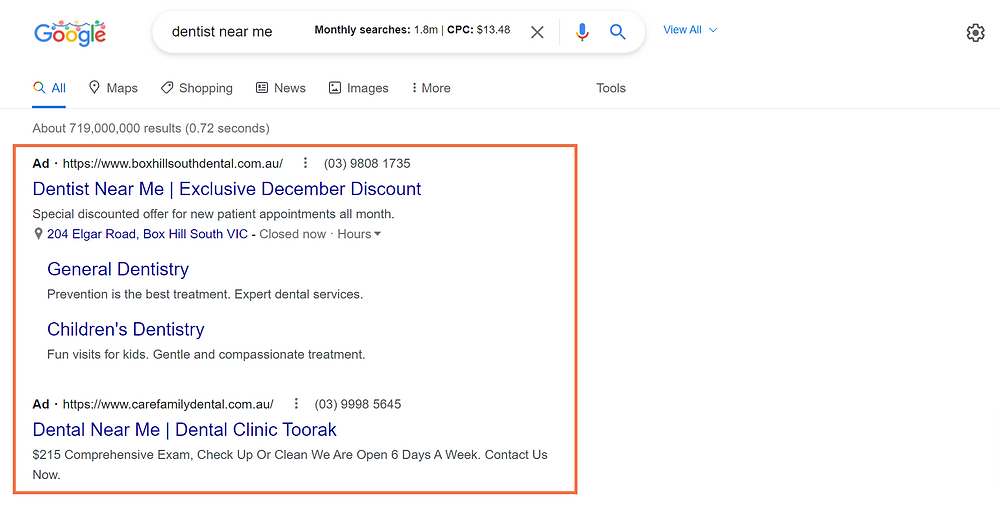The width and height of the screenshot is (1000, 507).
Task: Click the 'Closed now' status text
Action: pyautogui.click(x=293, y=234)
